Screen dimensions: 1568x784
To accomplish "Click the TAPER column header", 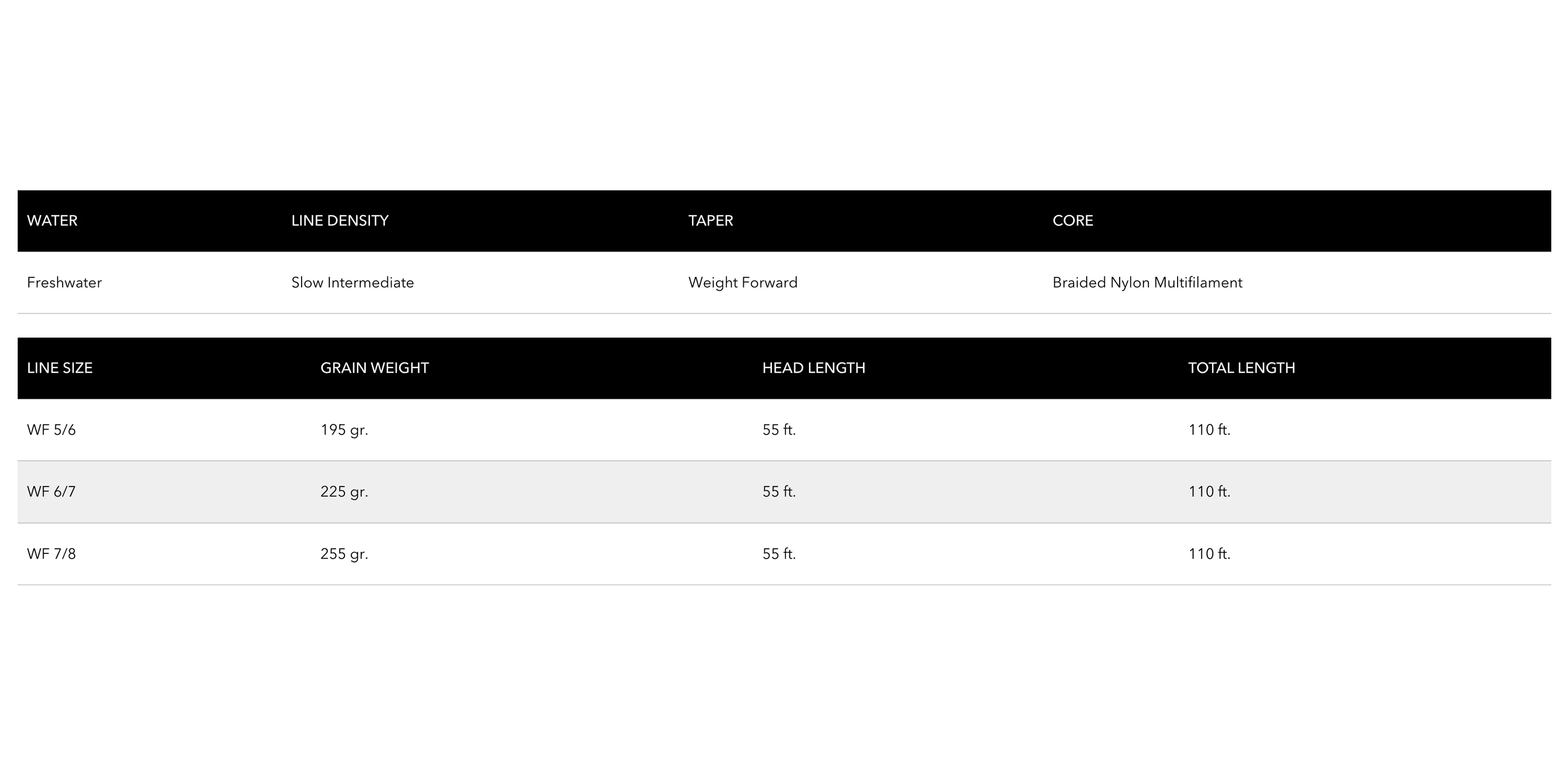I will pyautogui.click(x=710, y=221).
